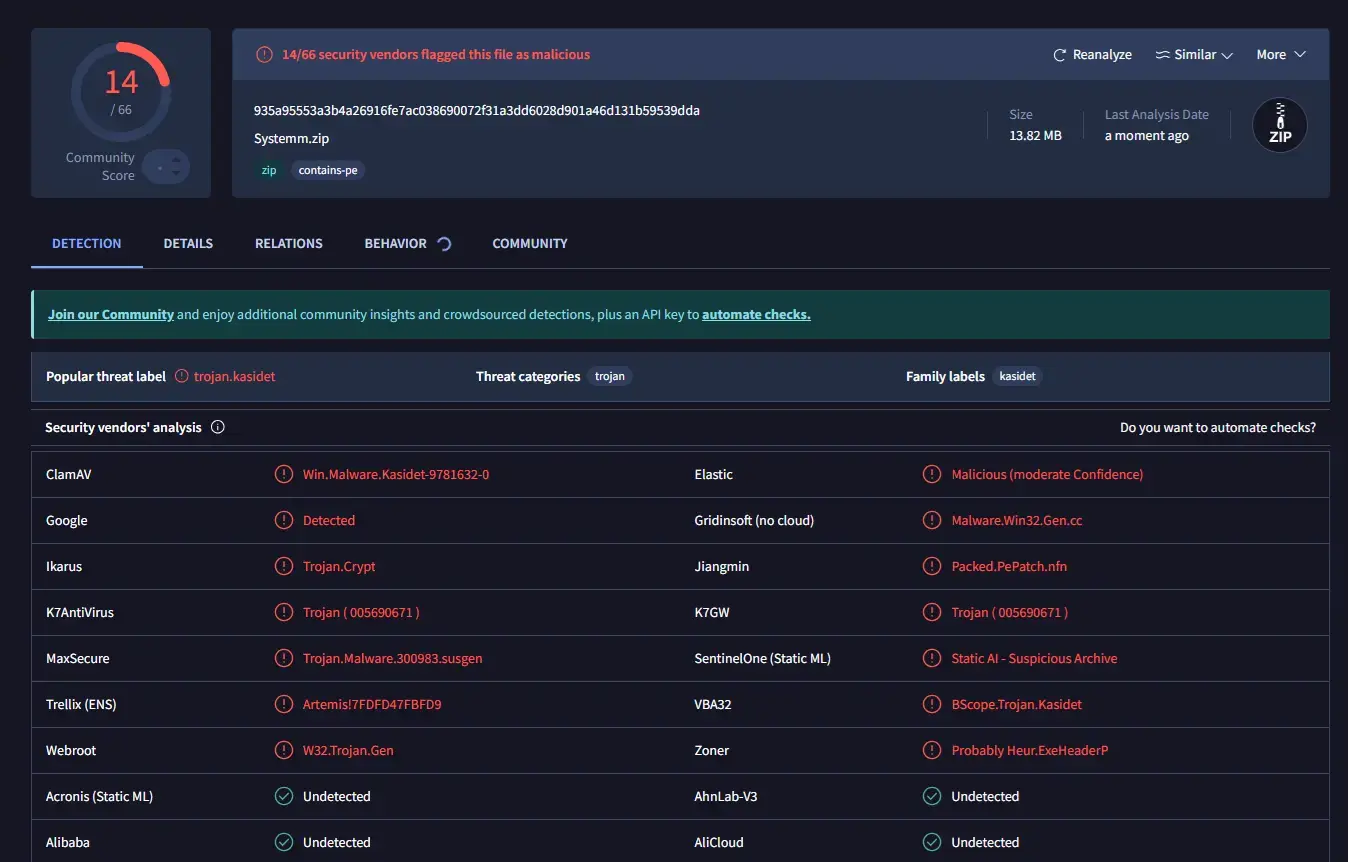Open the Relations tab
Image resolution: width=1348 pixels, height=862 pixels.
tap(289, 243)
